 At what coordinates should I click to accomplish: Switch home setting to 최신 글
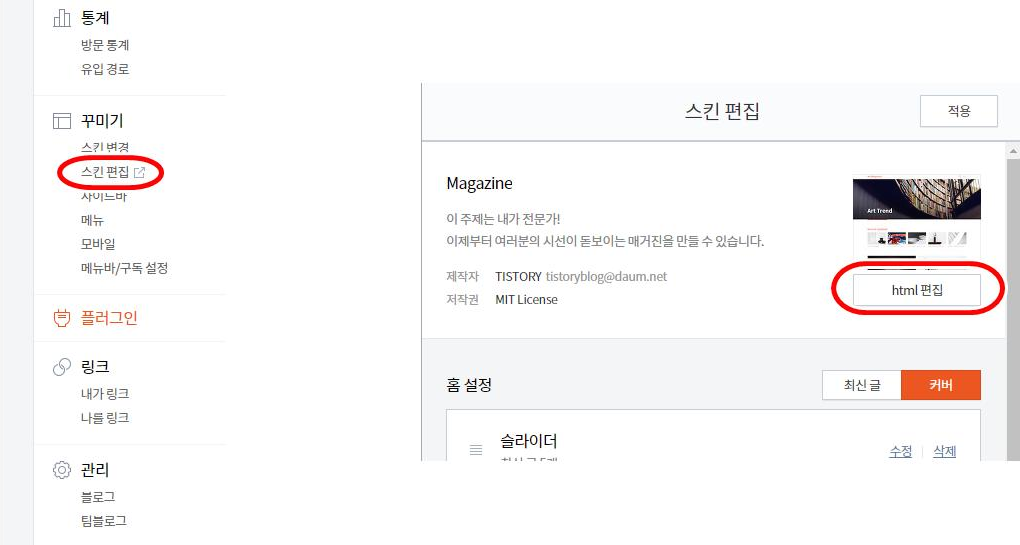862,386
